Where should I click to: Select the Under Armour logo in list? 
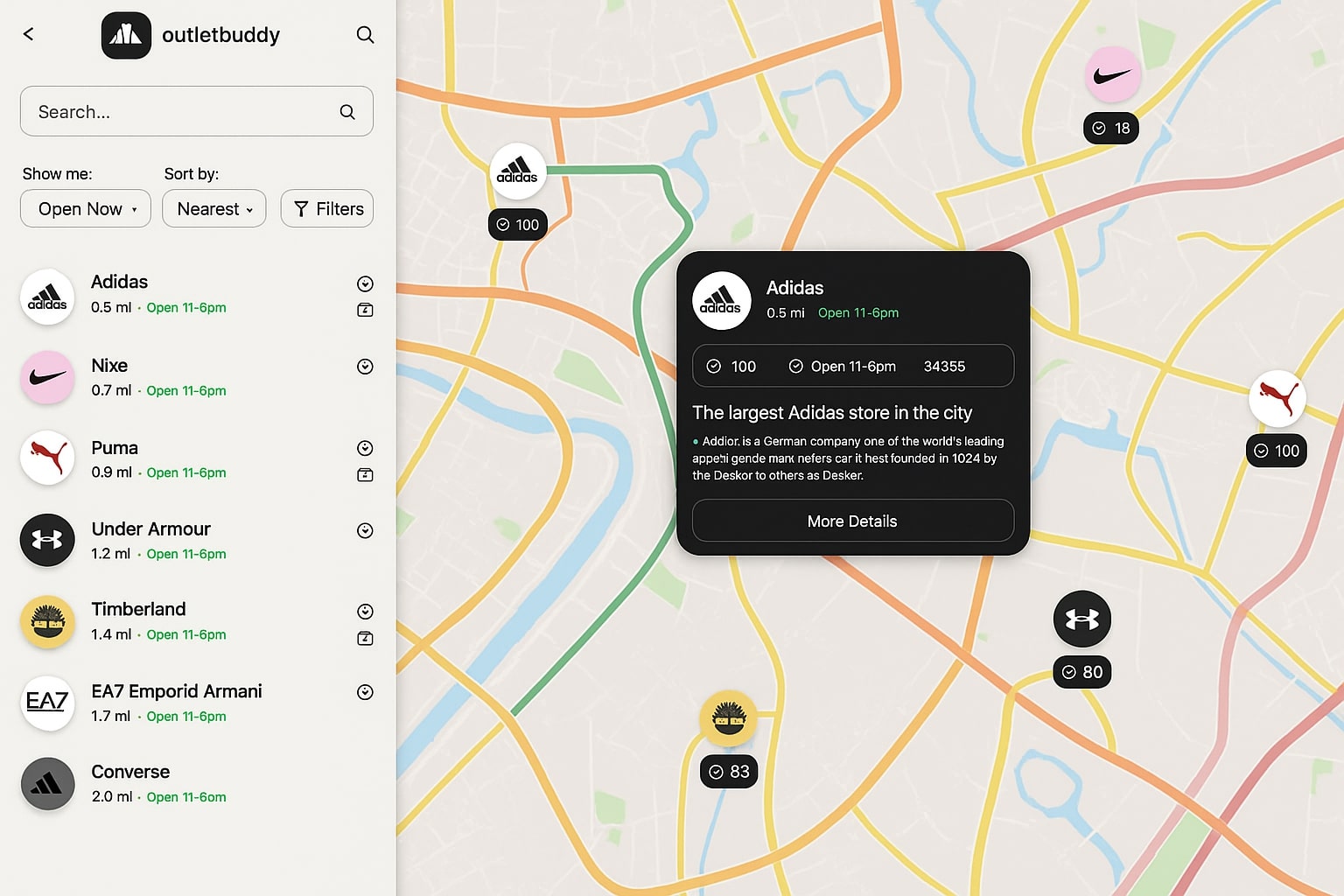click(47, 540)
